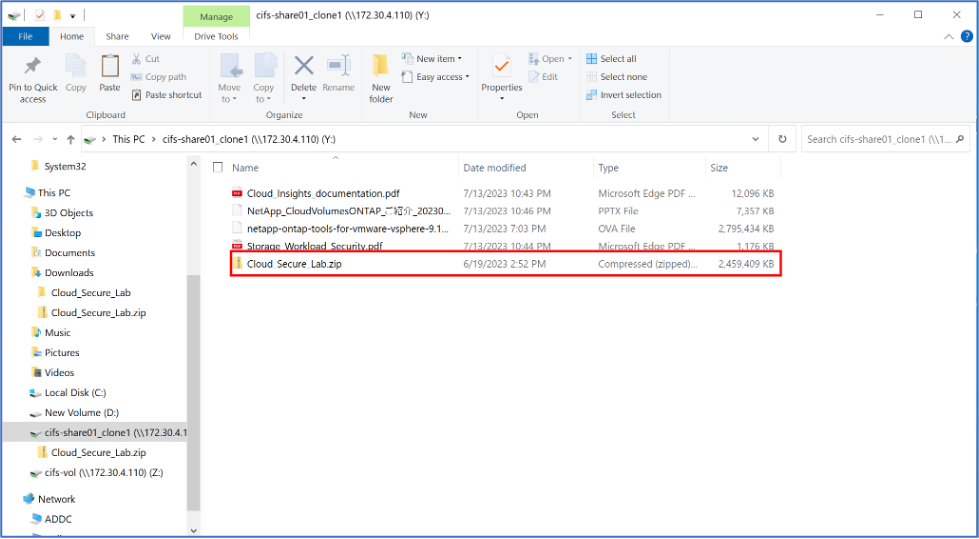
Task: Click the Edit ribbon command
Action: coord(543,77)
